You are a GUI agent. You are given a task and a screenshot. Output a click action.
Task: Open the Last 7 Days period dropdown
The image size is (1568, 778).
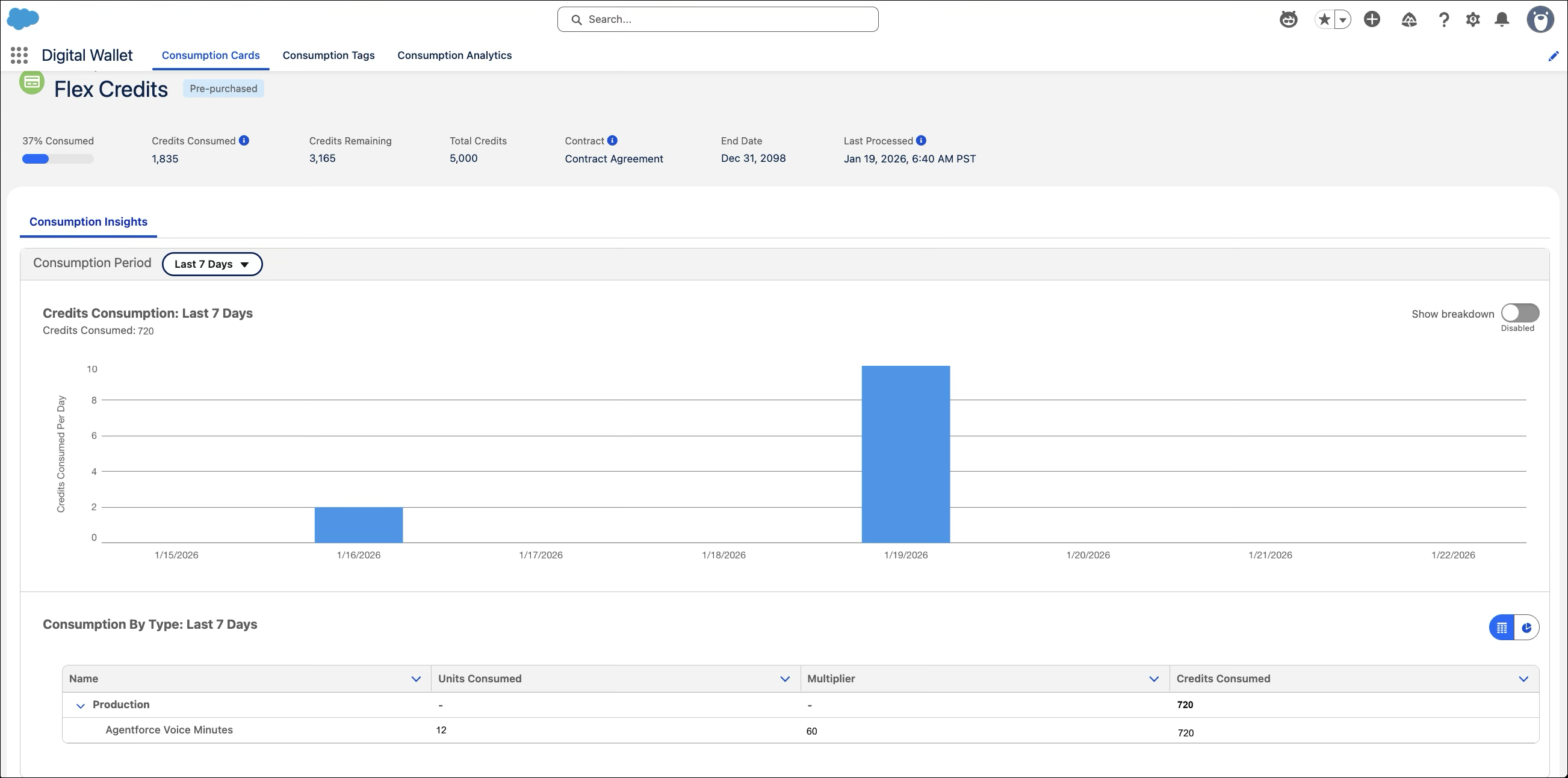(212, 264)
